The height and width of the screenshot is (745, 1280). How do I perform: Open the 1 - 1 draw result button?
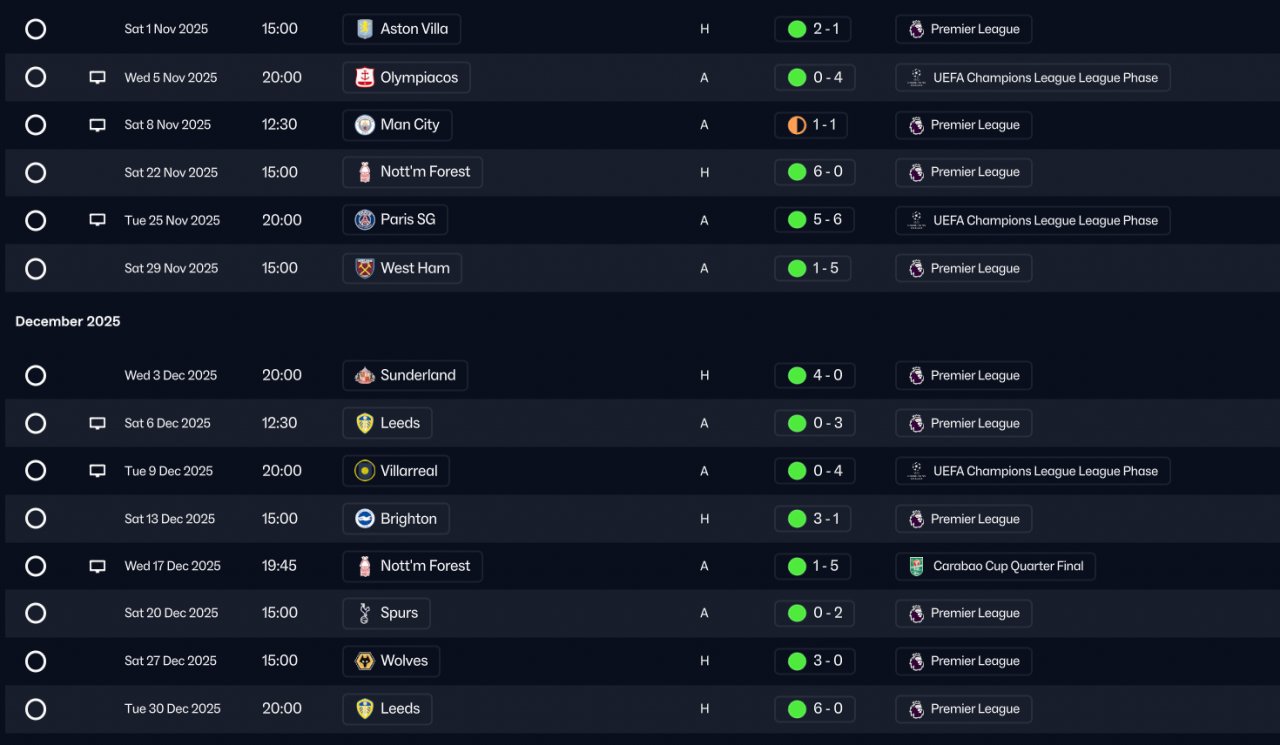click(x=812, y=125)
